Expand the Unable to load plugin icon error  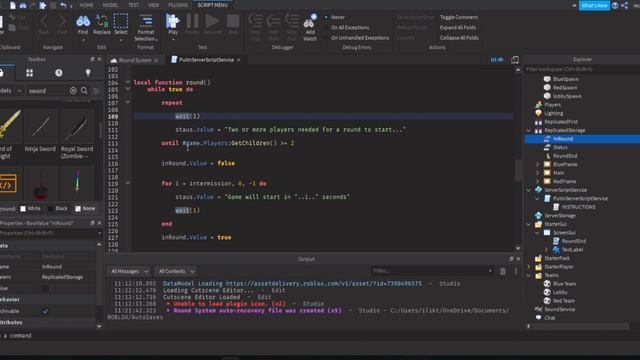168,304
